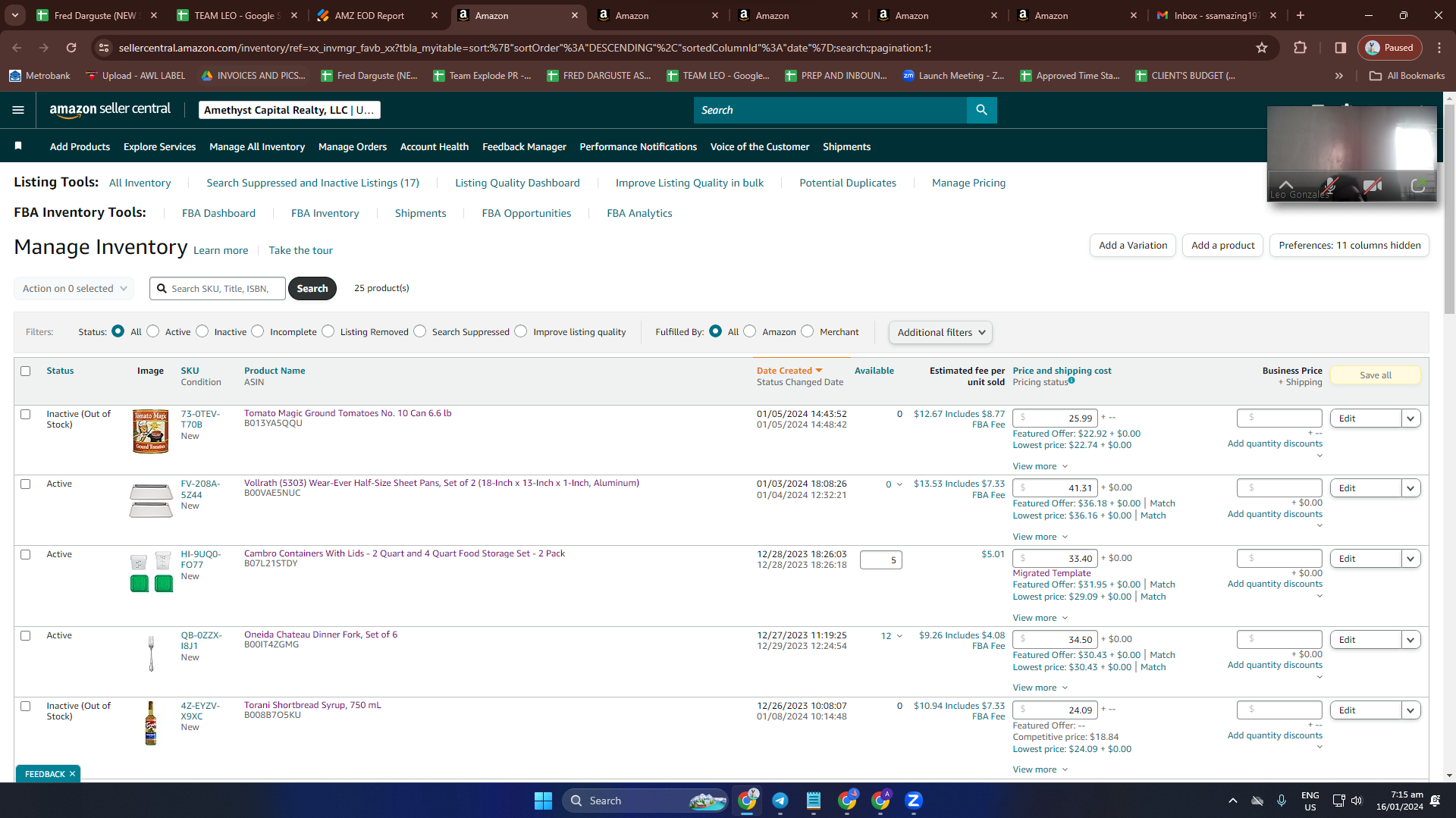Tick the select-all checkbox in table header
1456x818 pixels.
point(26,371)
